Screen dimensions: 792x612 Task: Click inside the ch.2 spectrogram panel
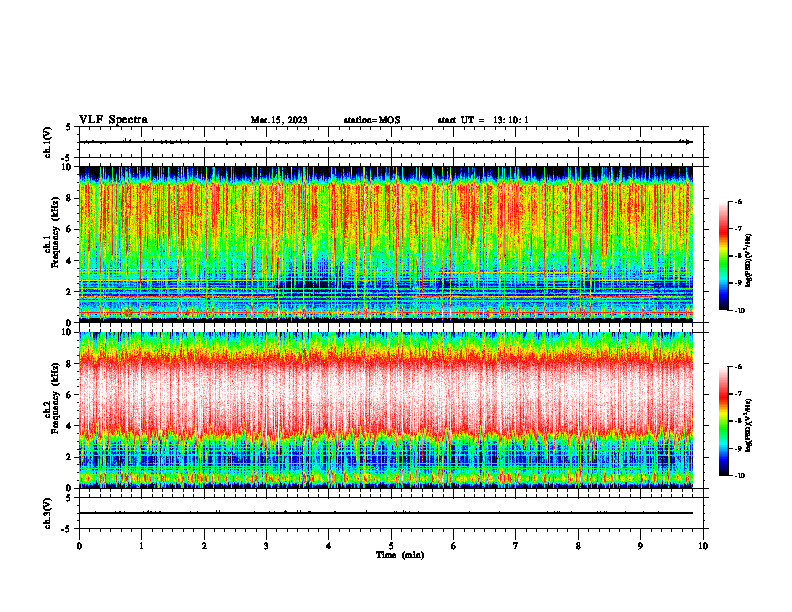point(386,410)
